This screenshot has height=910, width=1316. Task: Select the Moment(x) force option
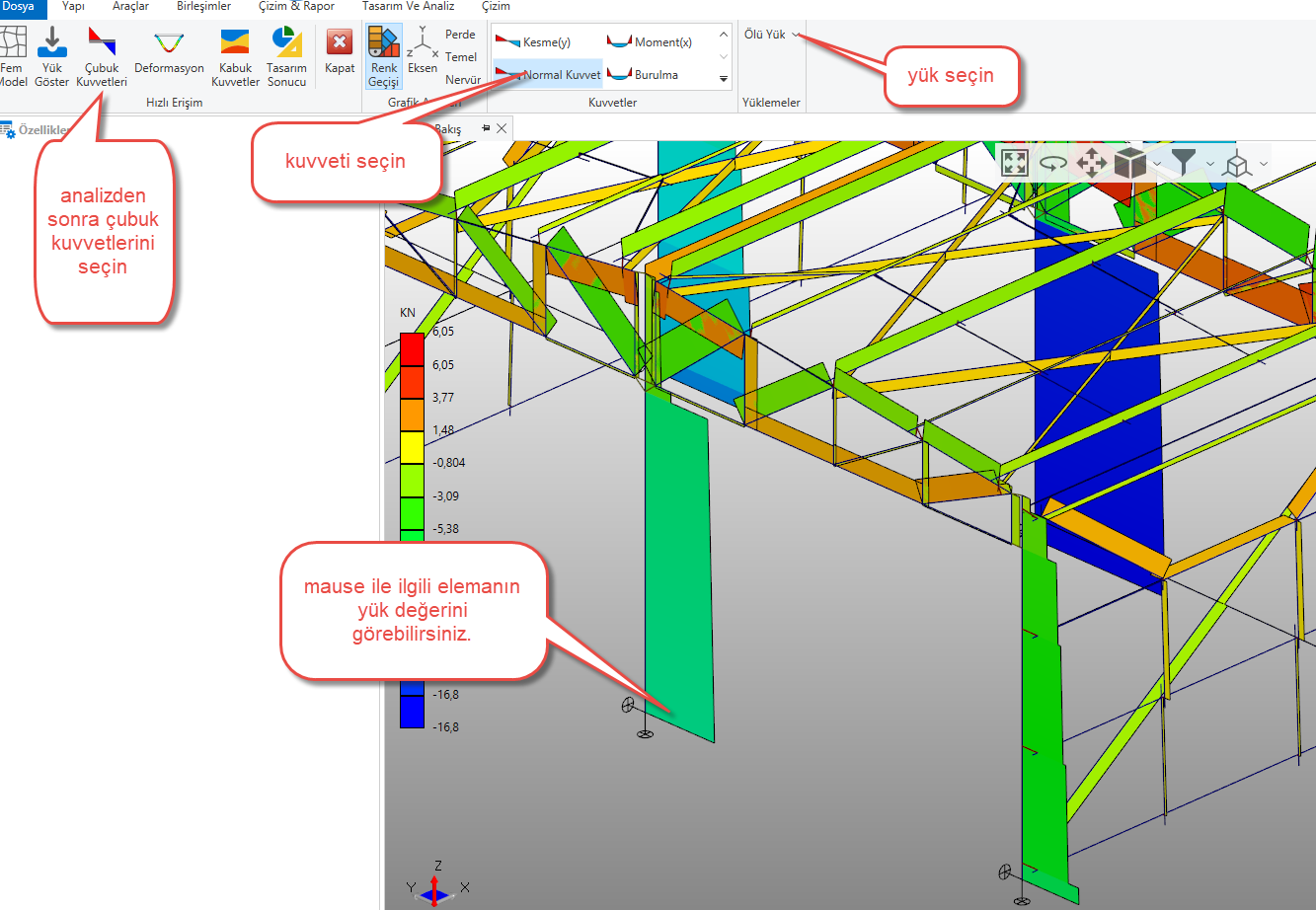coord(651,42)
